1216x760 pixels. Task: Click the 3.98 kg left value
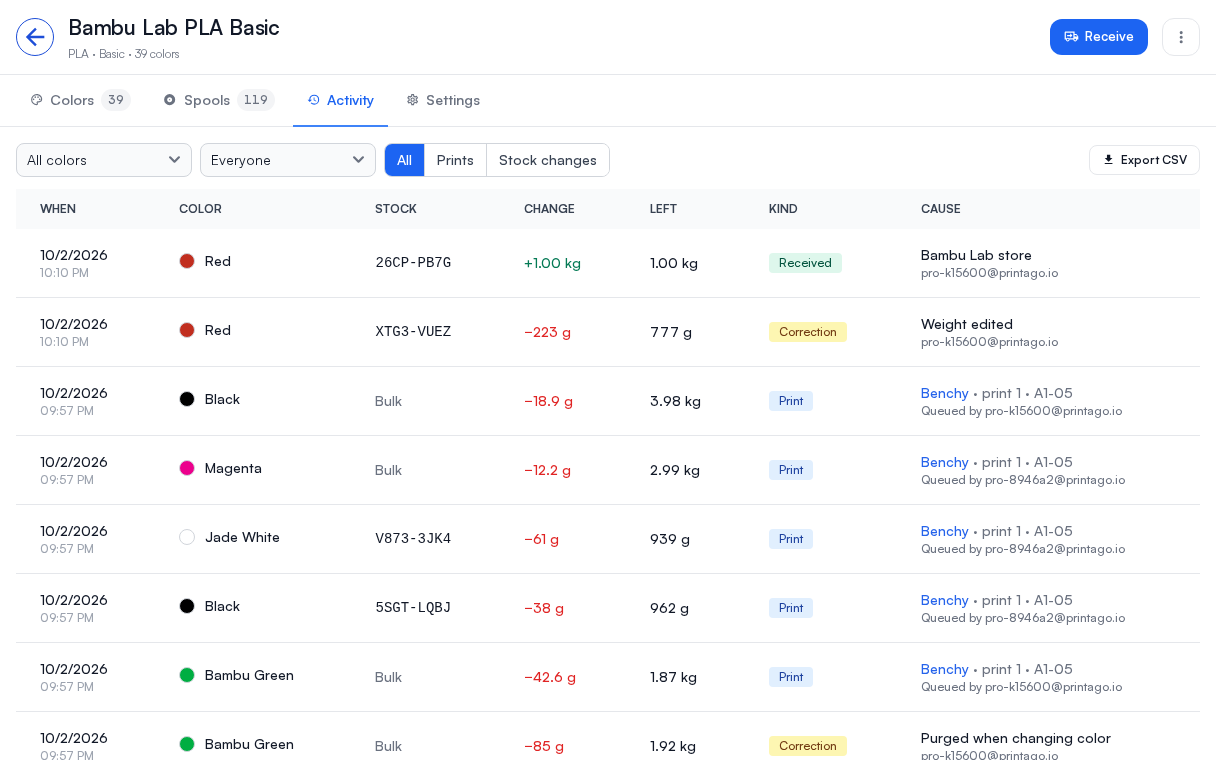click(675, 401)
